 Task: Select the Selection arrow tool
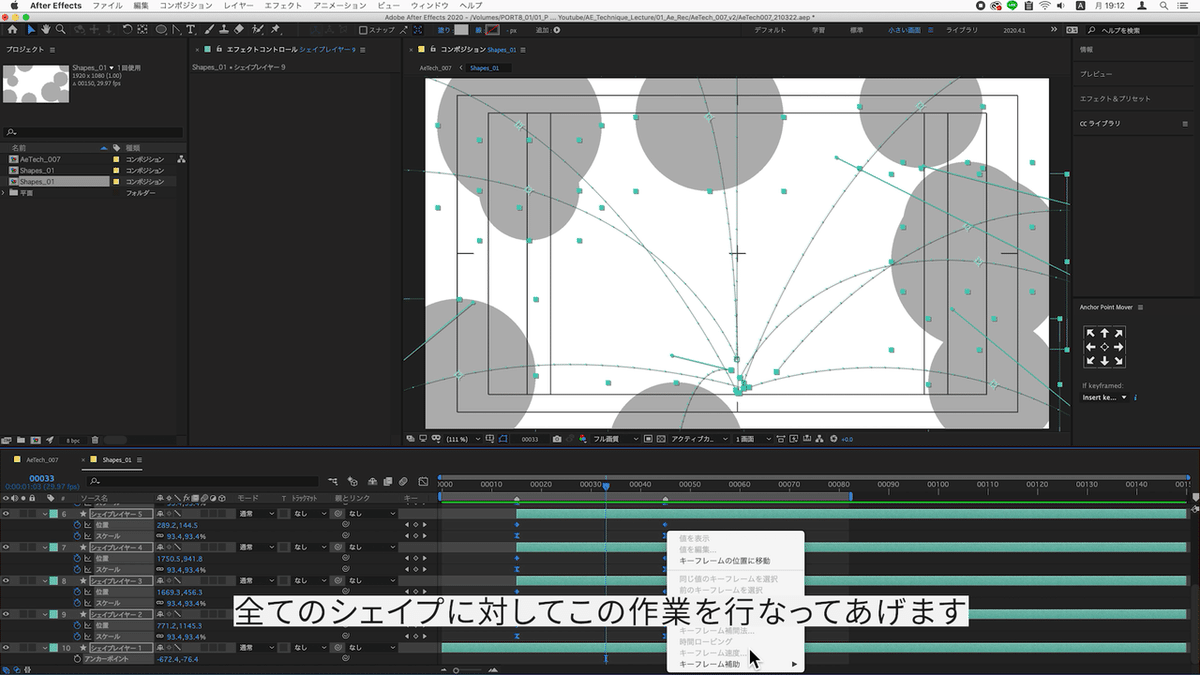pos(32,30)
